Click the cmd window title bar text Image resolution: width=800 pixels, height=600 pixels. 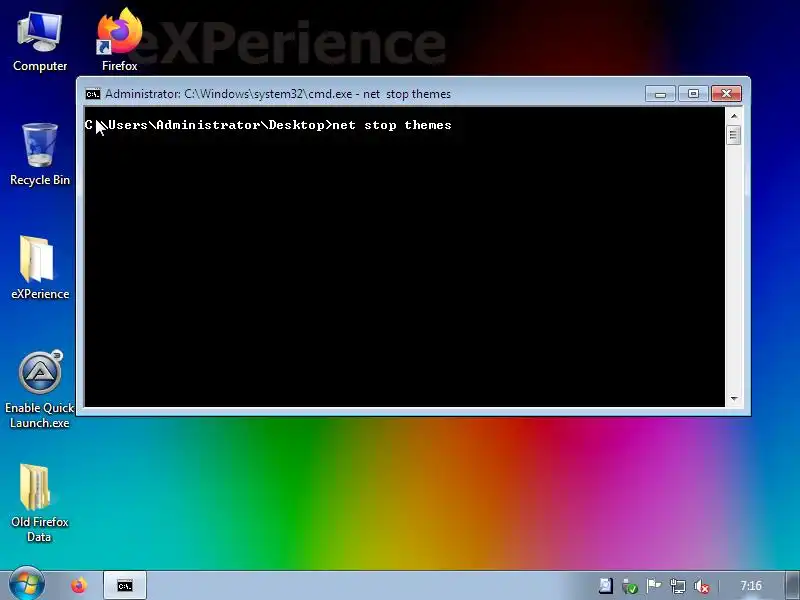tap(278, 94)
